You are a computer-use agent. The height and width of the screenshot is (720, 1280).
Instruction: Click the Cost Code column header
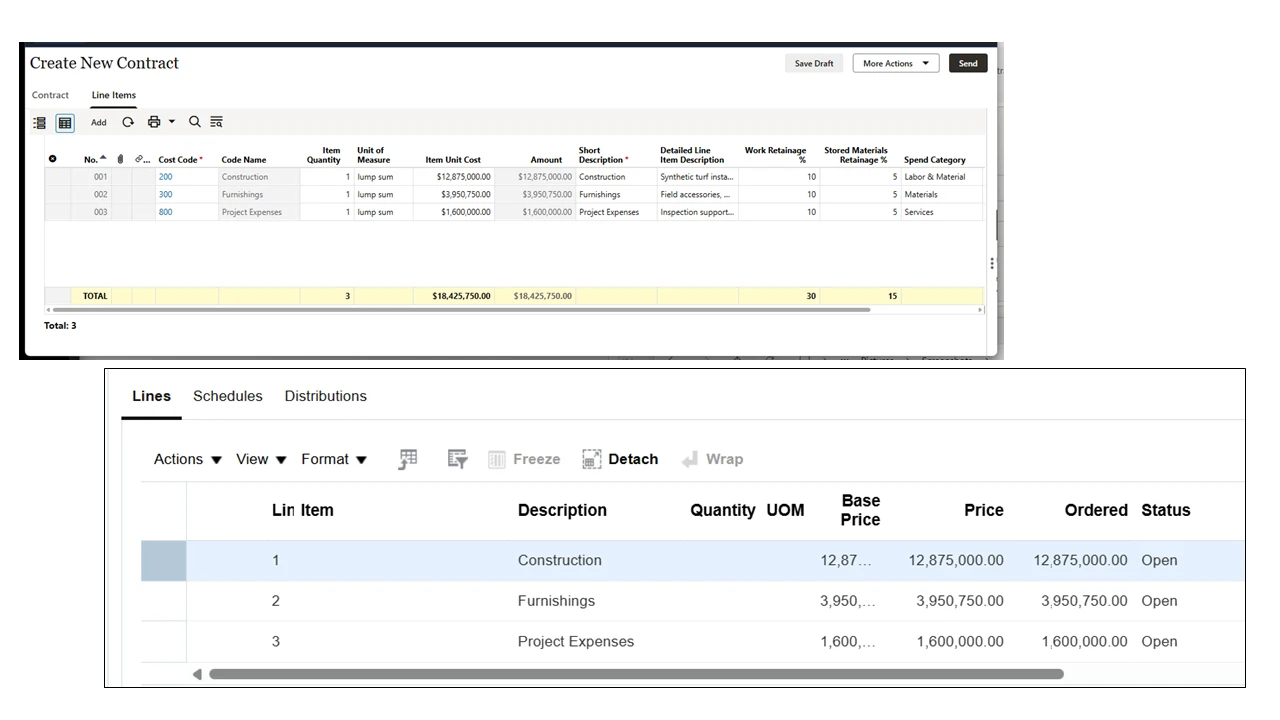(180, 160)
